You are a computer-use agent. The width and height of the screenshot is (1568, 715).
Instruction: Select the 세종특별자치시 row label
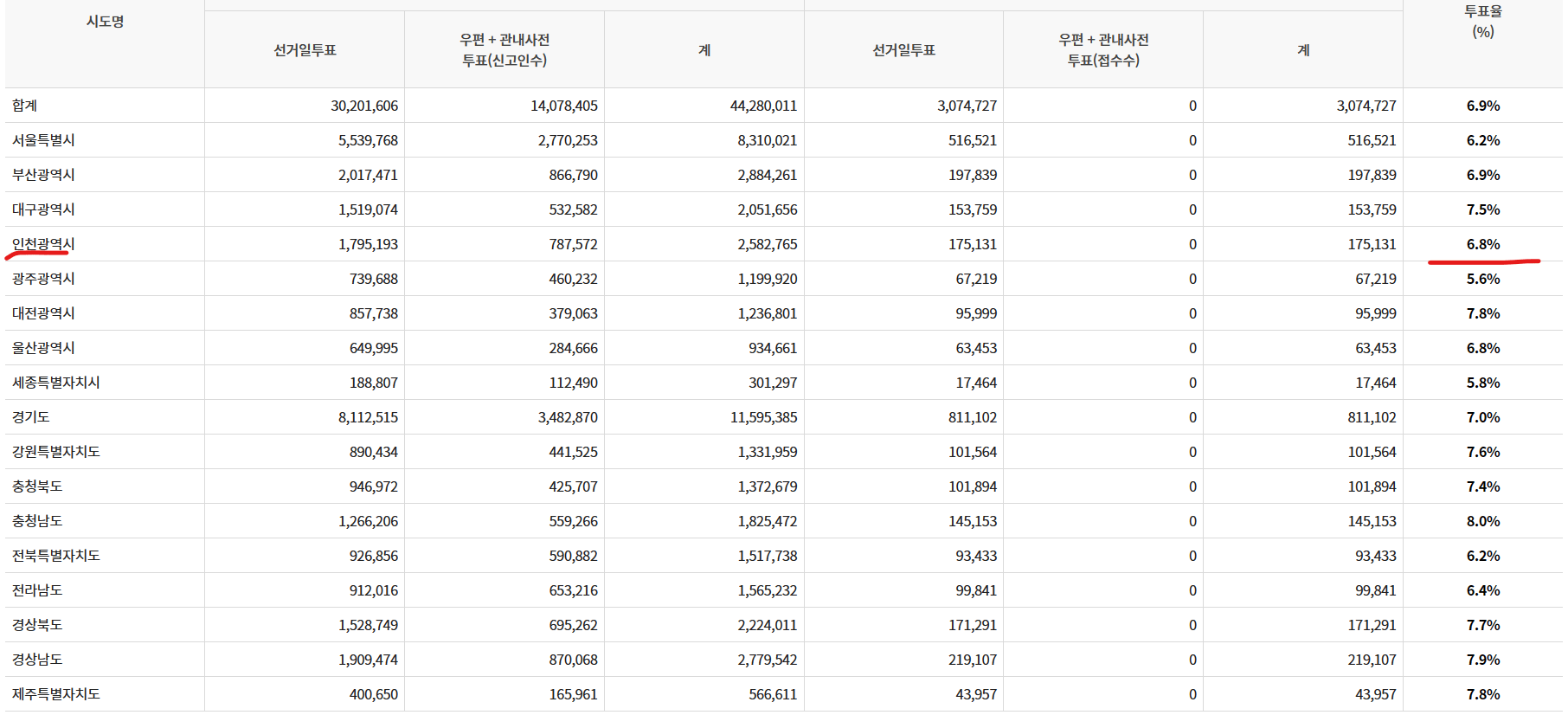[x=56, y=383]
